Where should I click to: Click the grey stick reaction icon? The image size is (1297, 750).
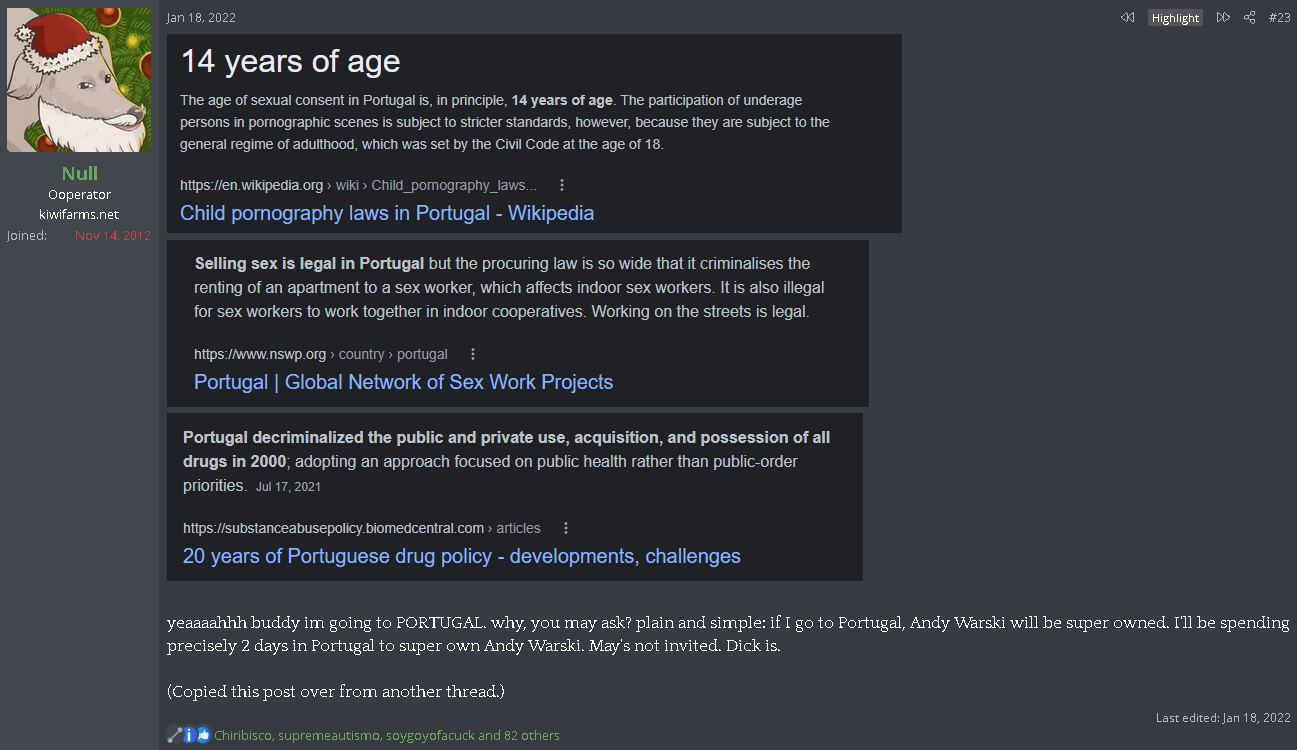(x=175, y=735)
